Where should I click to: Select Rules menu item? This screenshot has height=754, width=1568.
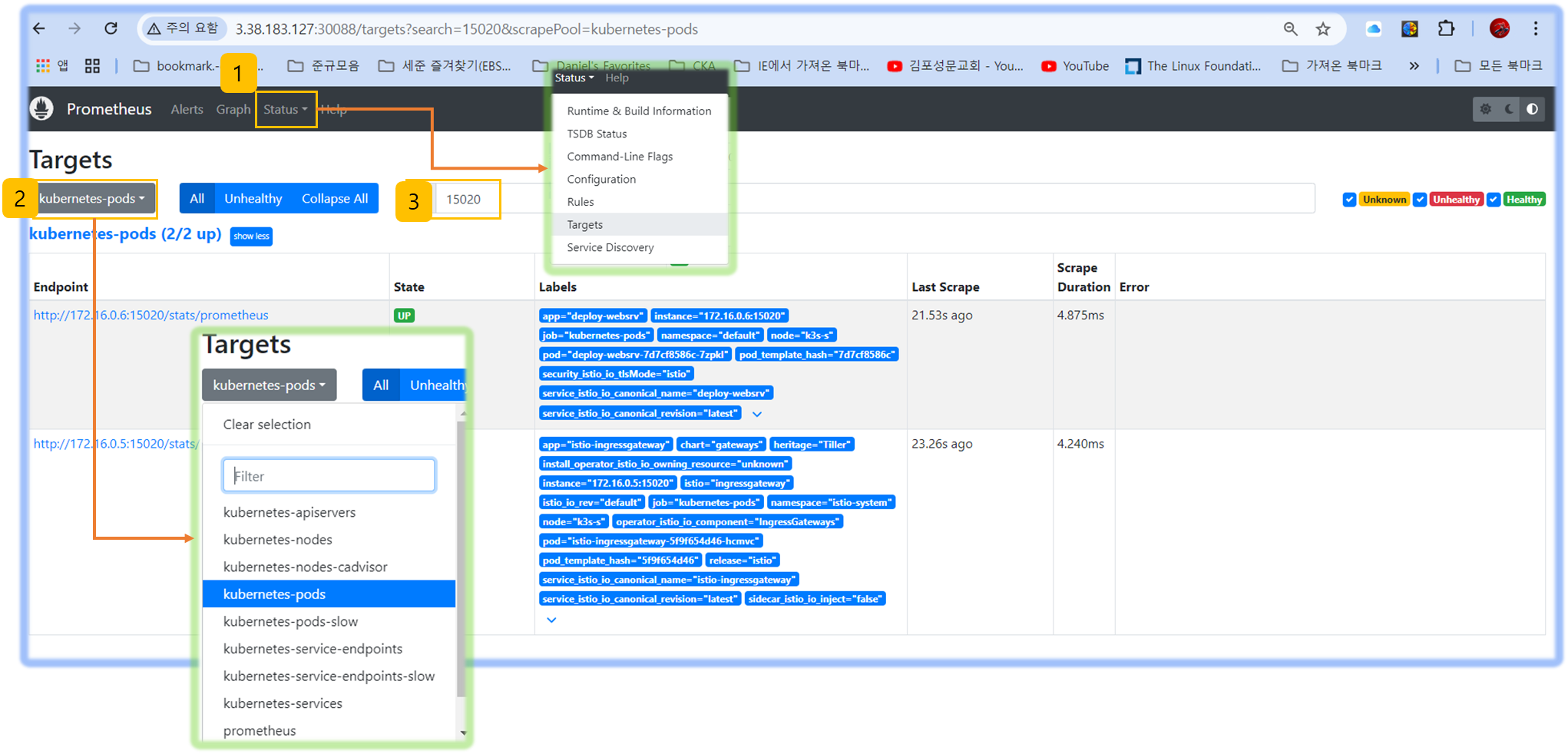coord(639,202)
